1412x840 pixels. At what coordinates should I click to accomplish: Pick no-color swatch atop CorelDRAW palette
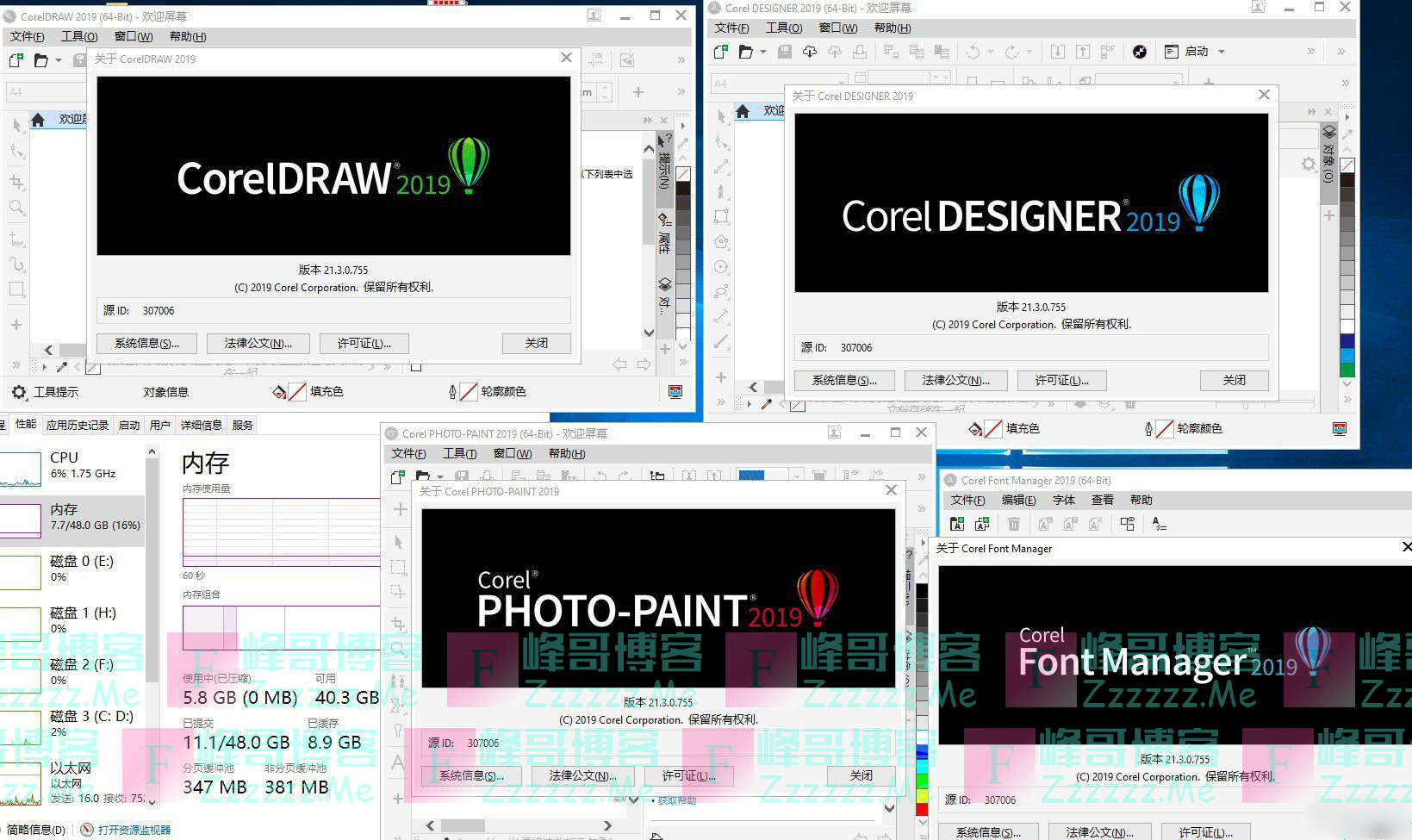683,174
